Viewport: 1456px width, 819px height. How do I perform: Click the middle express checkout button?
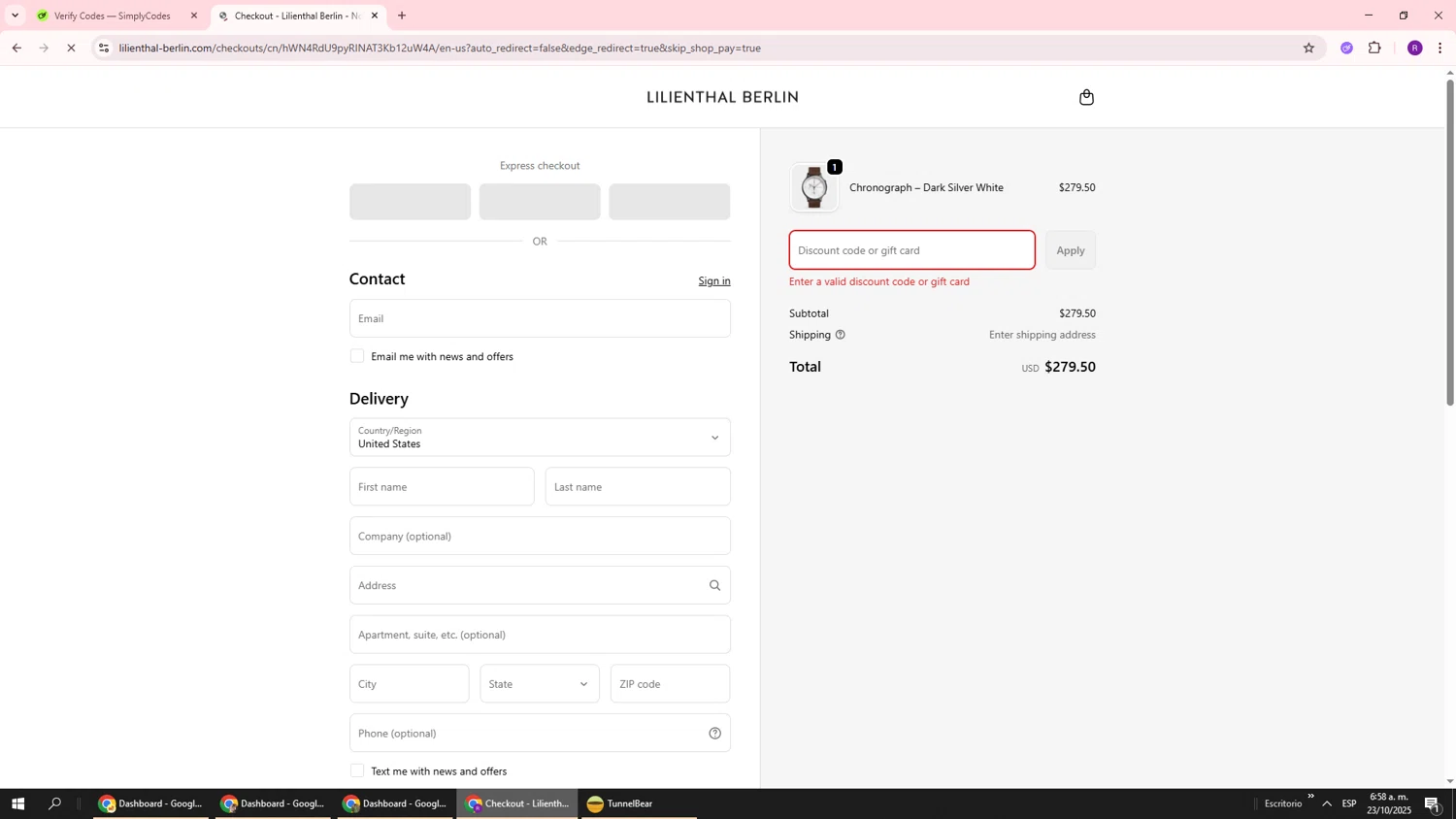(x=540, y=202)
